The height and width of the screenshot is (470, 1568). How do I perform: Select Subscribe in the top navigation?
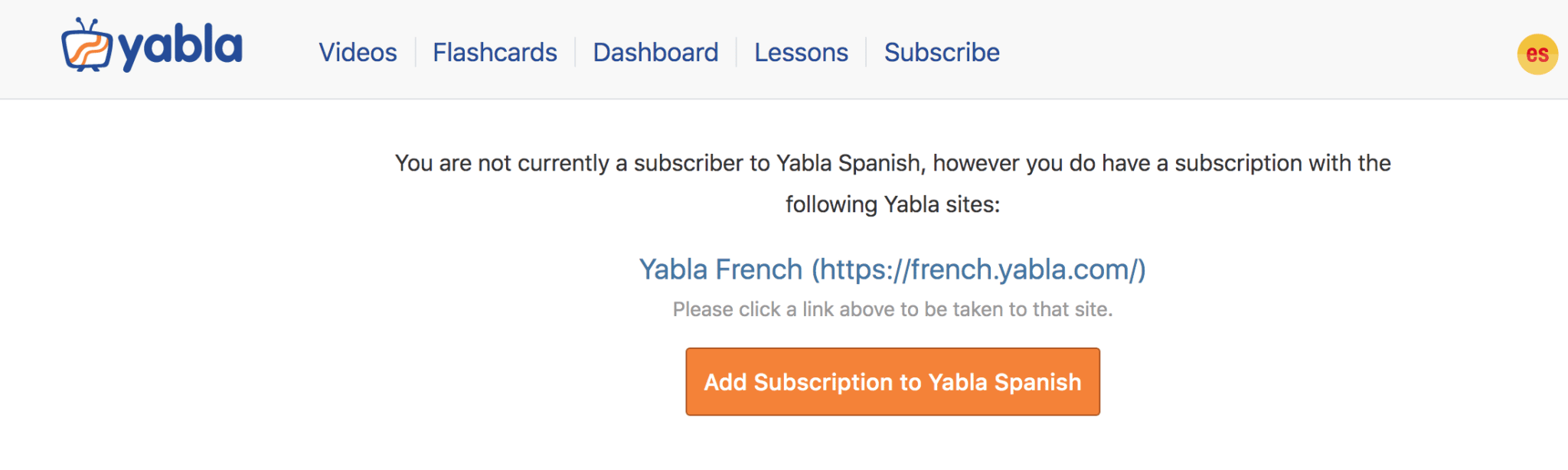tap(942, 52)
